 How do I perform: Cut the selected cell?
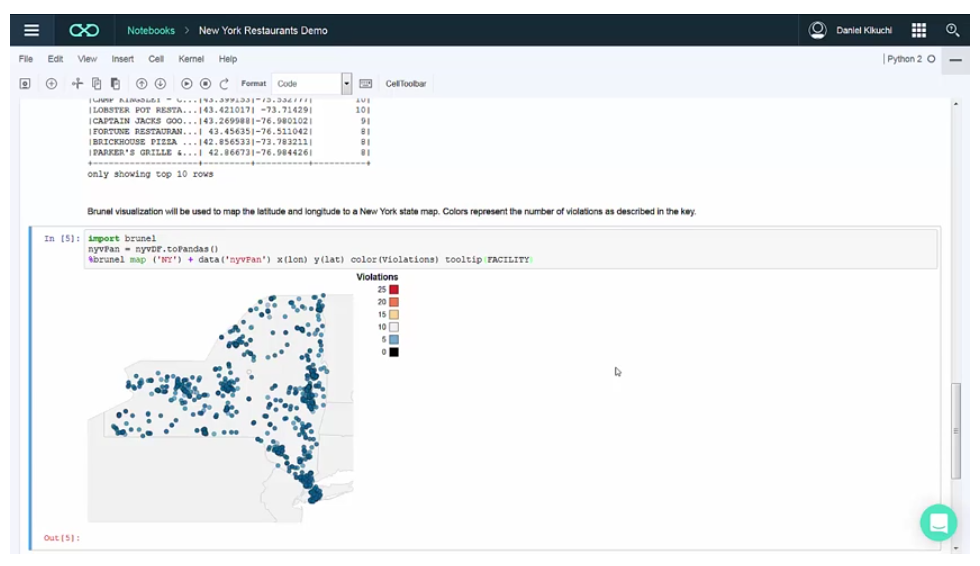click(x=78, y=84)
